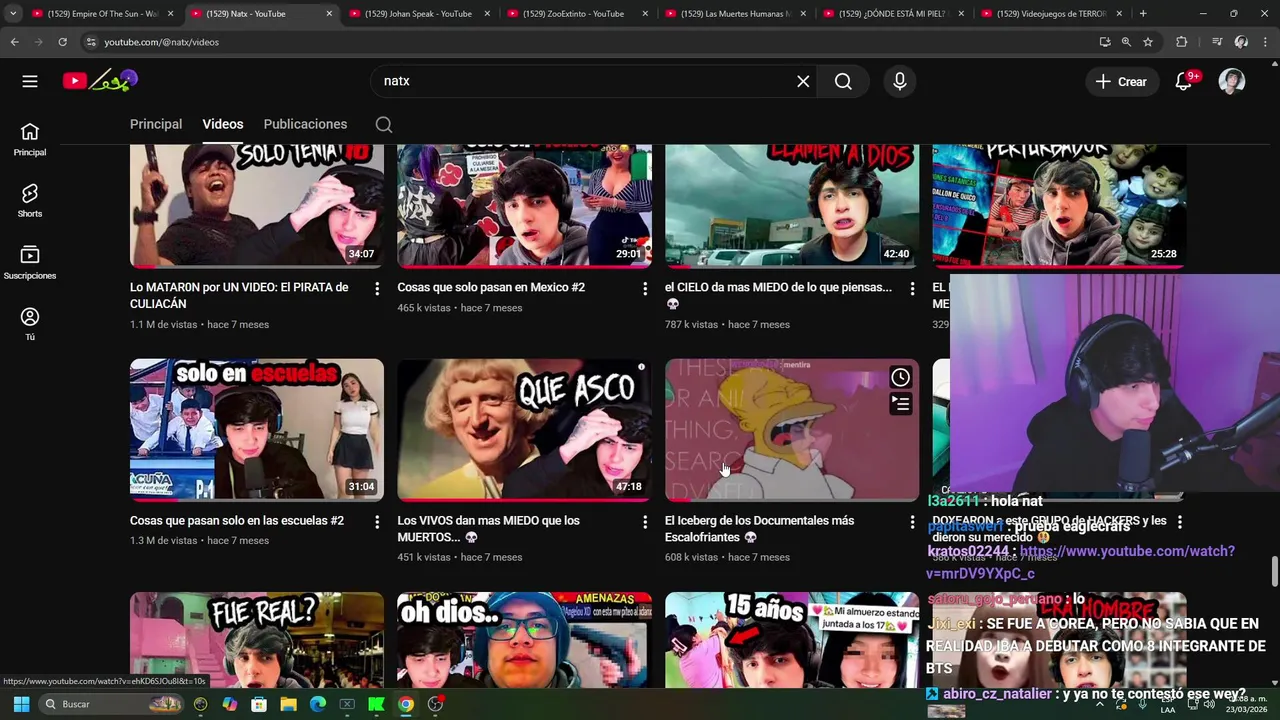Open the browser extensions puzzle icon
Screen dimensions: 1280x720
[x=1182, y=42]
